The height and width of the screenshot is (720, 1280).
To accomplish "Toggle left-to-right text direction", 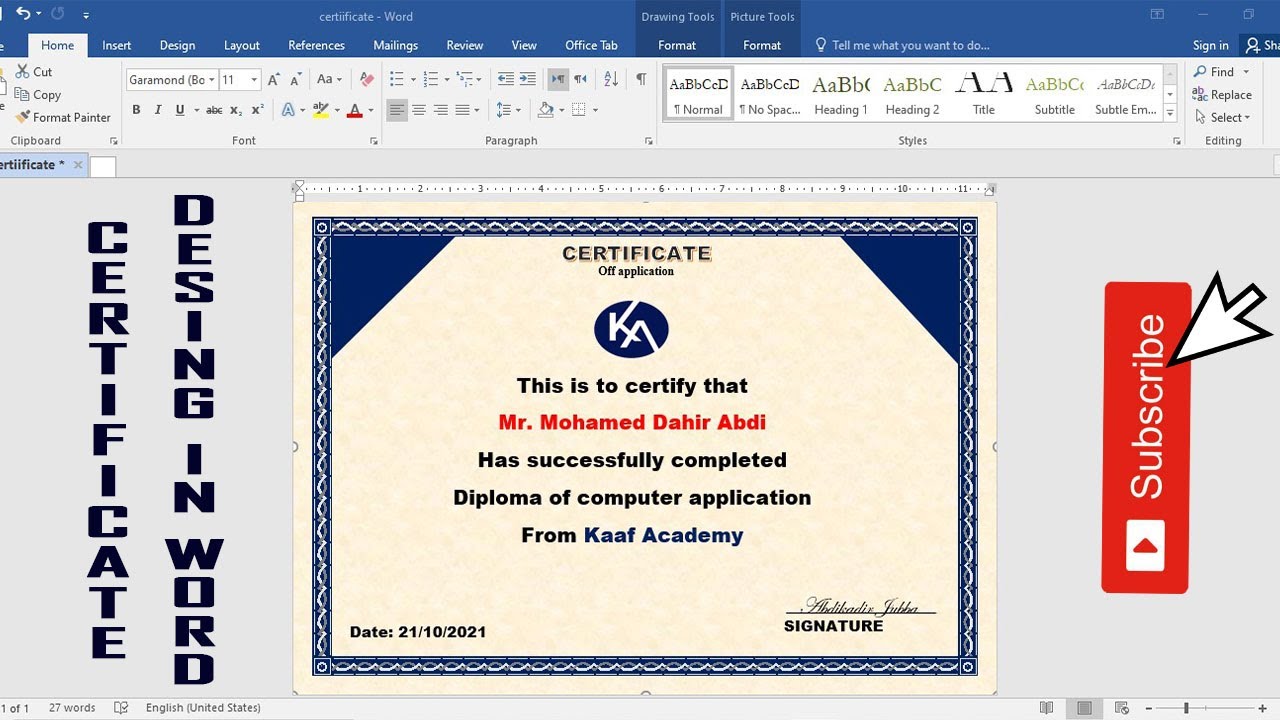I will click(558, 79).
